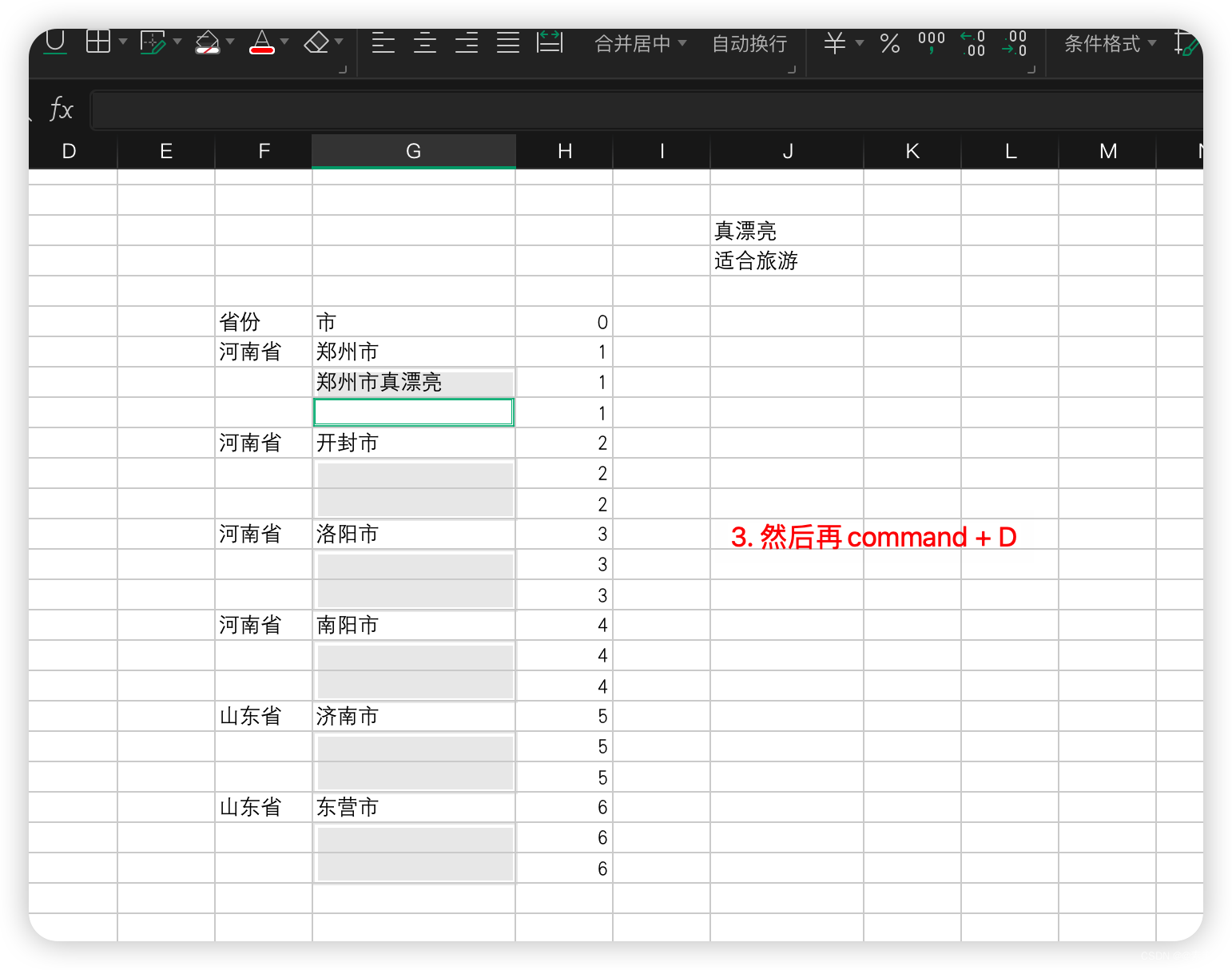Viewport: 1232px width, 970px height.
Task: Click the active green-bordered empty cell
Action: (x=414, y=412)
